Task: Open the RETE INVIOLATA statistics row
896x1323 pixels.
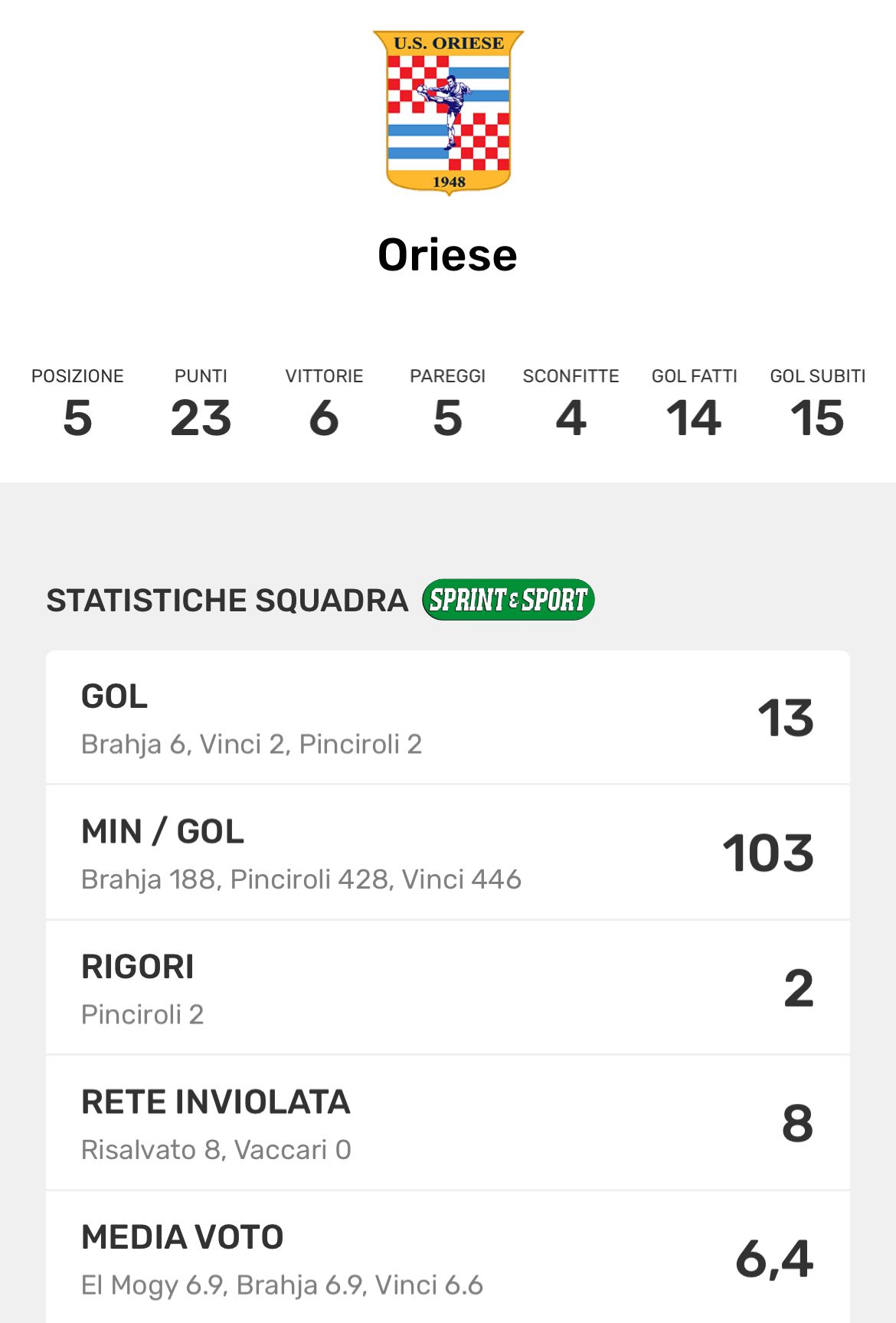Action: coord(448,1124)
